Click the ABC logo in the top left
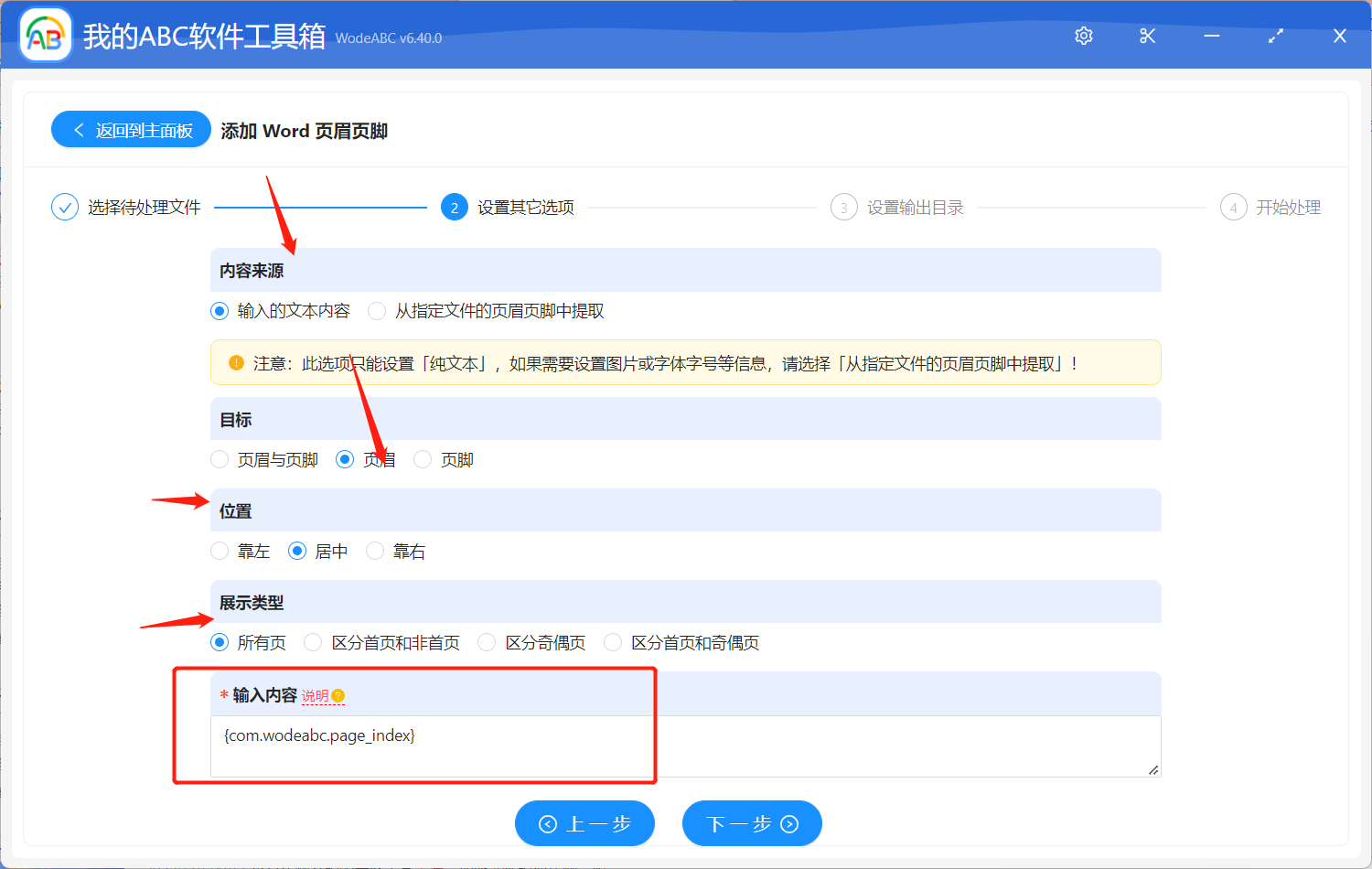Image resolution: width=1372 pixels, height=869 pixels. coord(45,35)
